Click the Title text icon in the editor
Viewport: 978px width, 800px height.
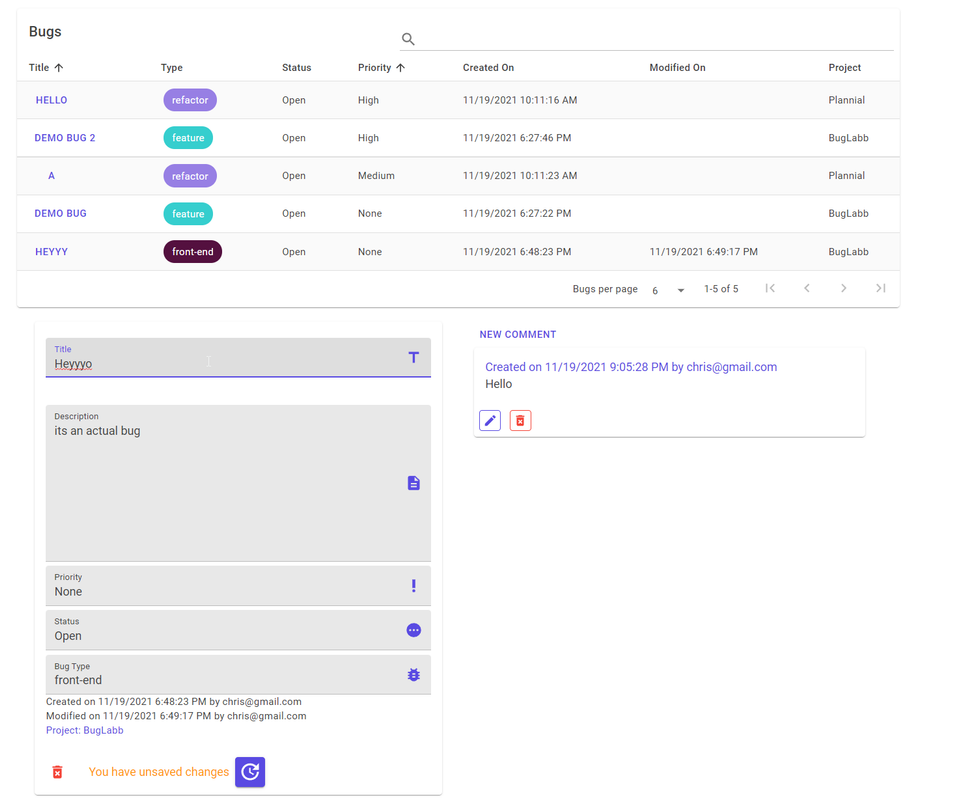click(413, 357)
